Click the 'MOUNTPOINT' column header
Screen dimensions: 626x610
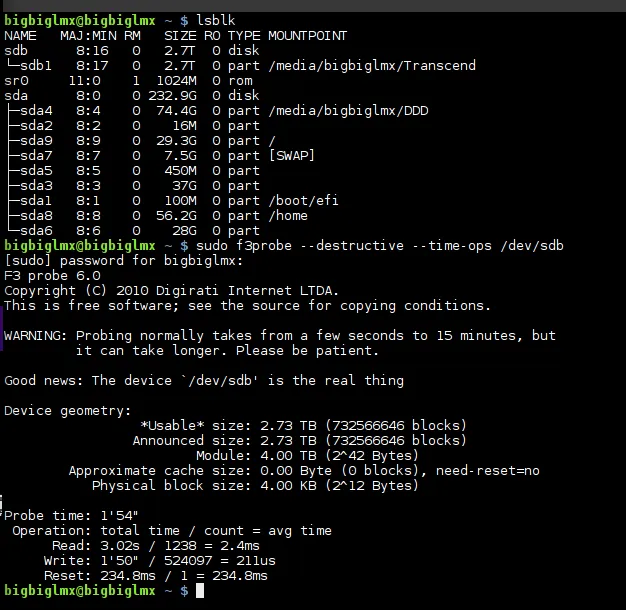[307, 36]
